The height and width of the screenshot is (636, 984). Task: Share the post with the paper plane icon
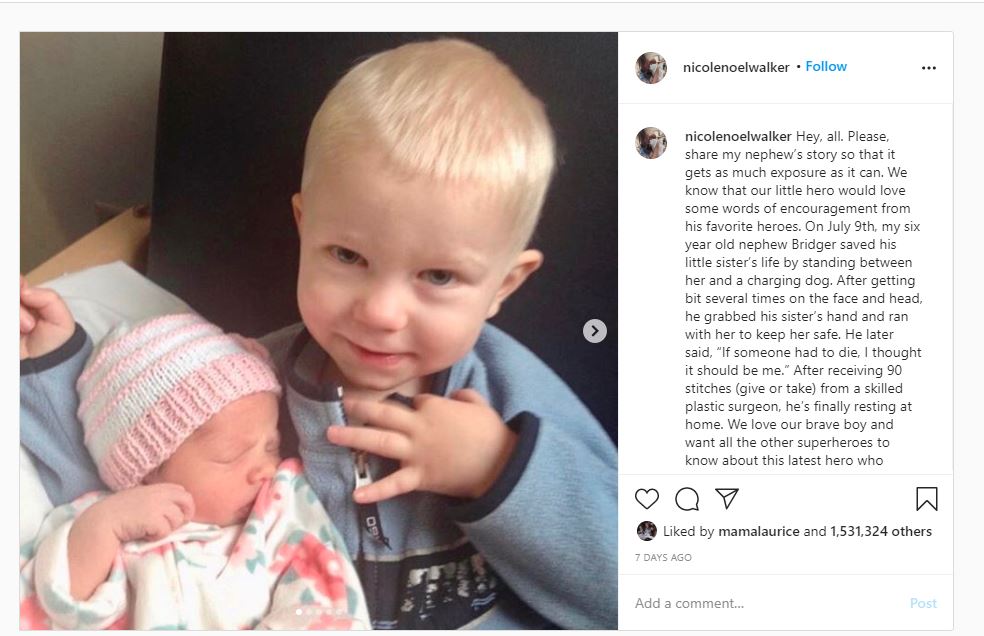[x=727, y=498]
